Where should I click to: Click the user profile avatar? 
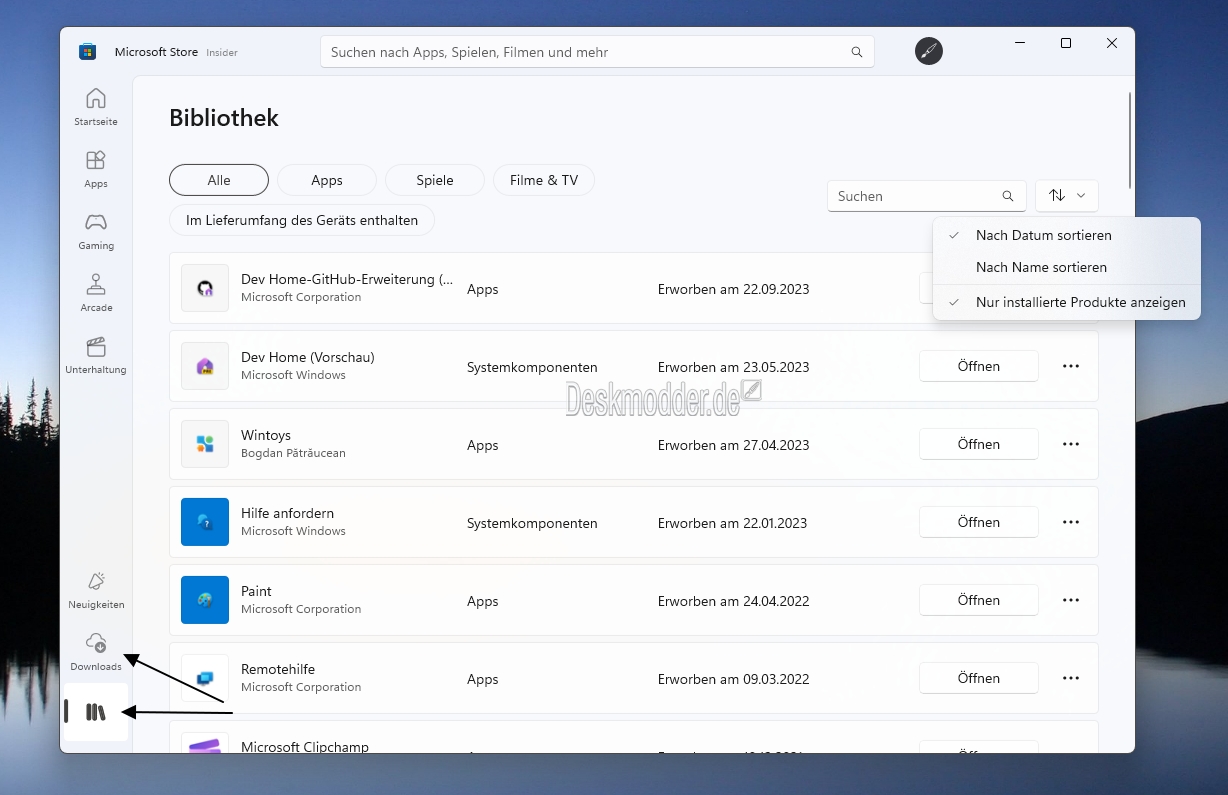click(x=929, y=51)
